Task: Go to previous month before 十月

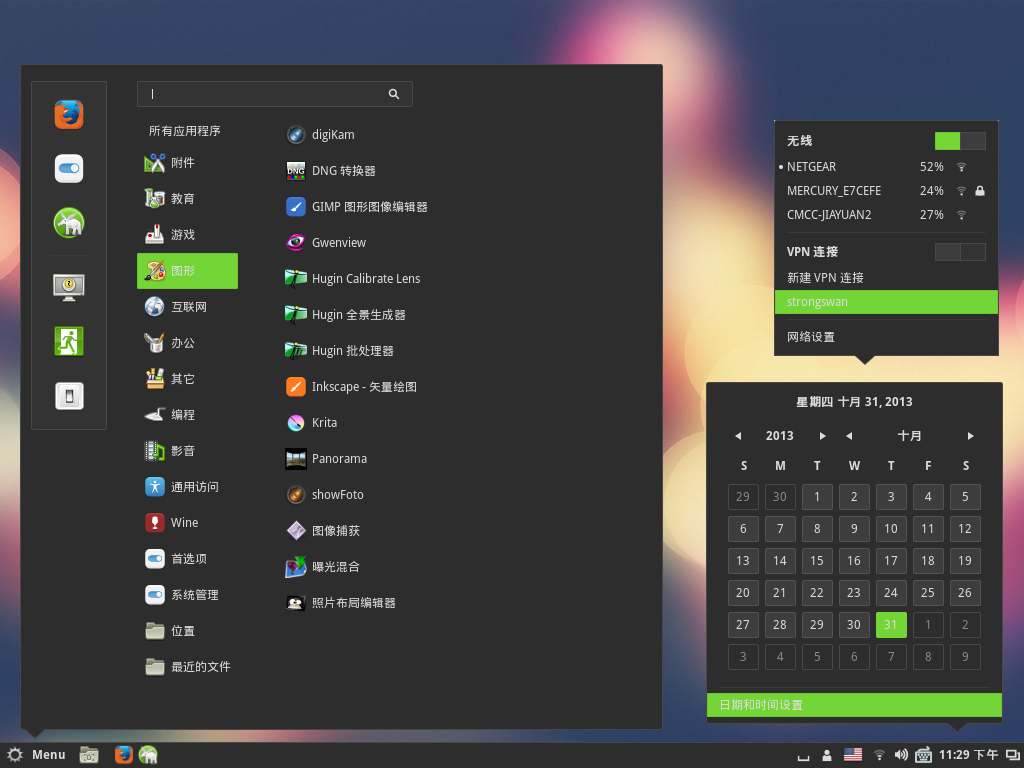Action: tap(849, 436)
